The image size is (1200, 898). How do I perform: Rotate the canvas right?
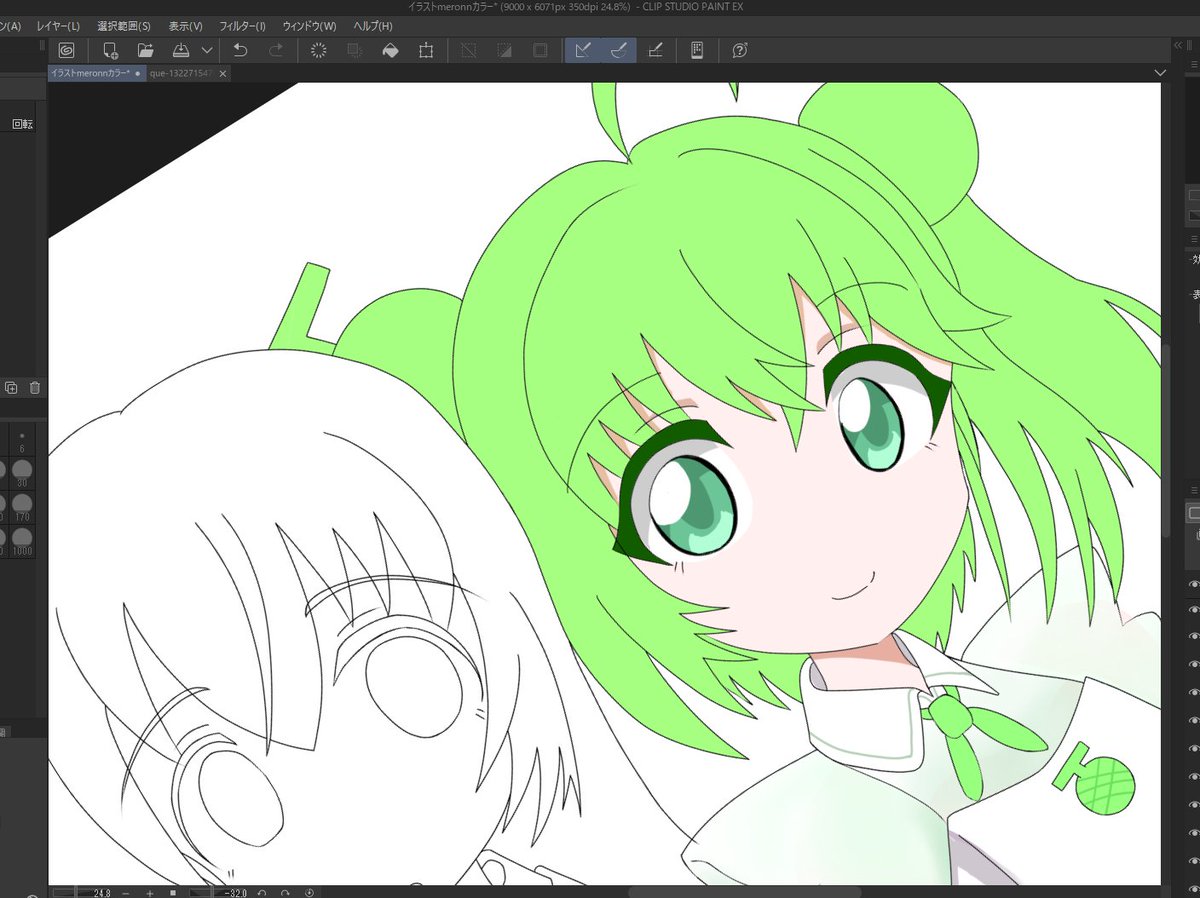click(x=286, y=891)
